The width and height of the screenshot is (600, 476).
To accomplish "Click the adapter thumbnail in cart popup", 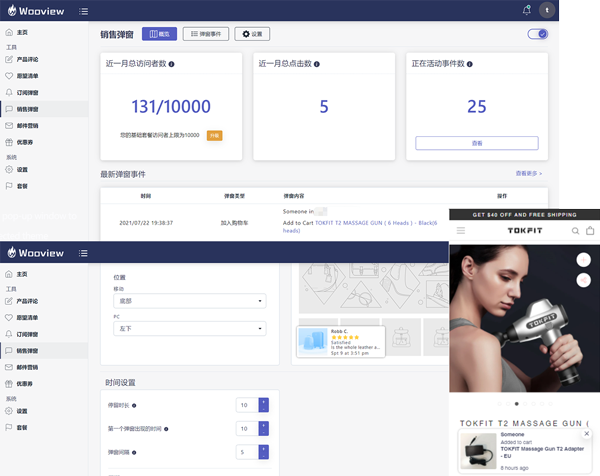I will point(478,451).
